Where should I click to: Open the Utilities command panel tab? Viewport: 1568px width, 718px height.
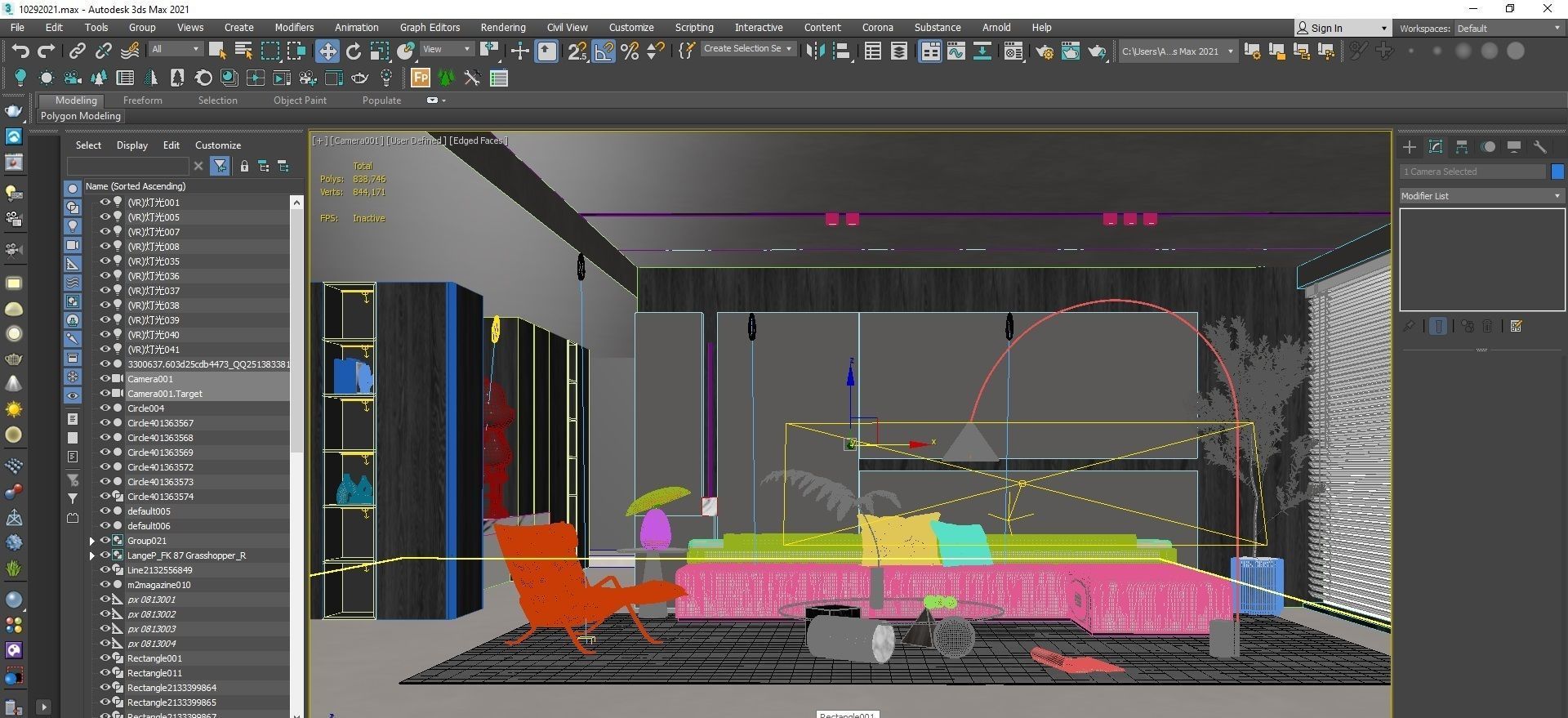[1540, 147]
